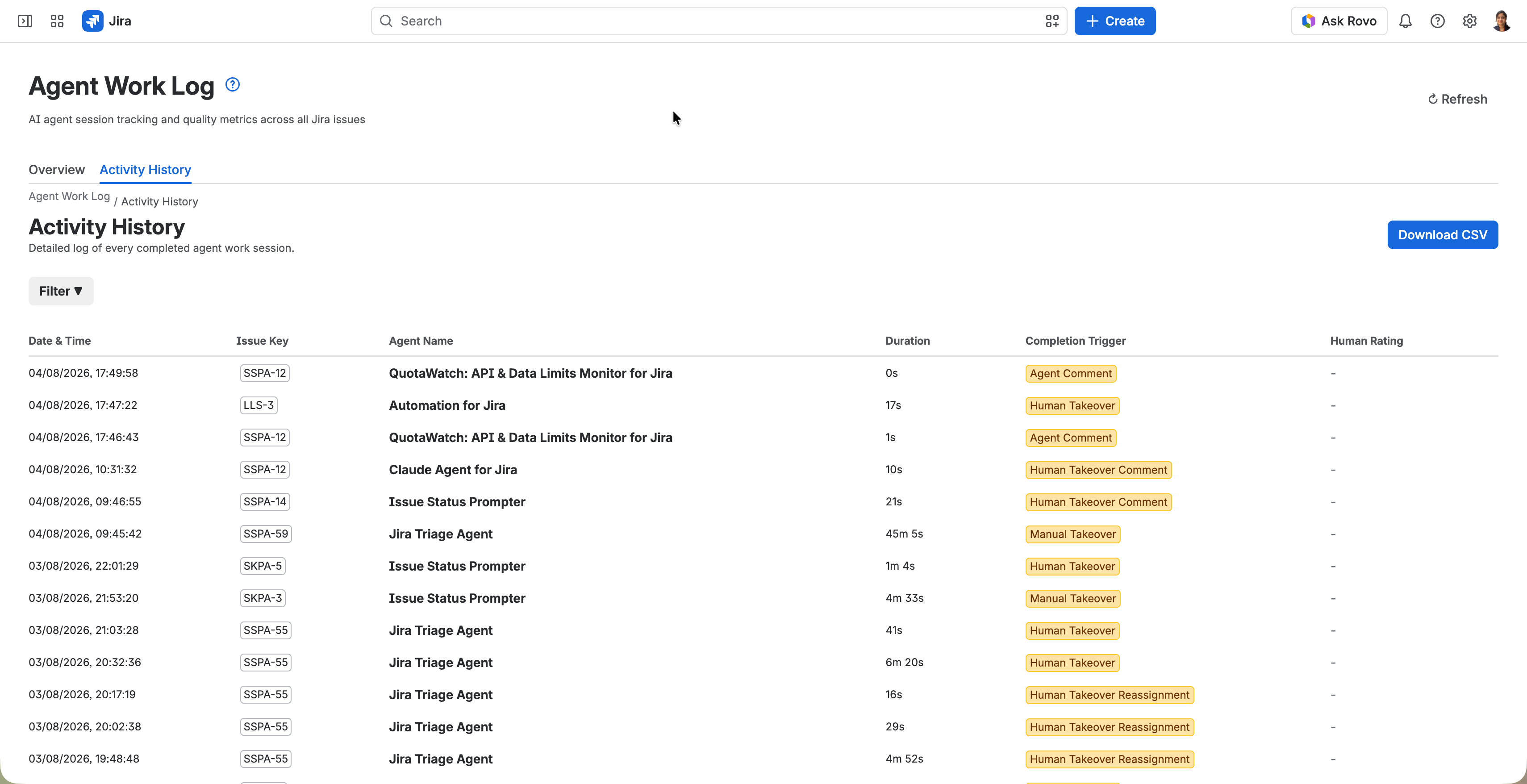
Task: Click the Jira logo
Action: 107,21
